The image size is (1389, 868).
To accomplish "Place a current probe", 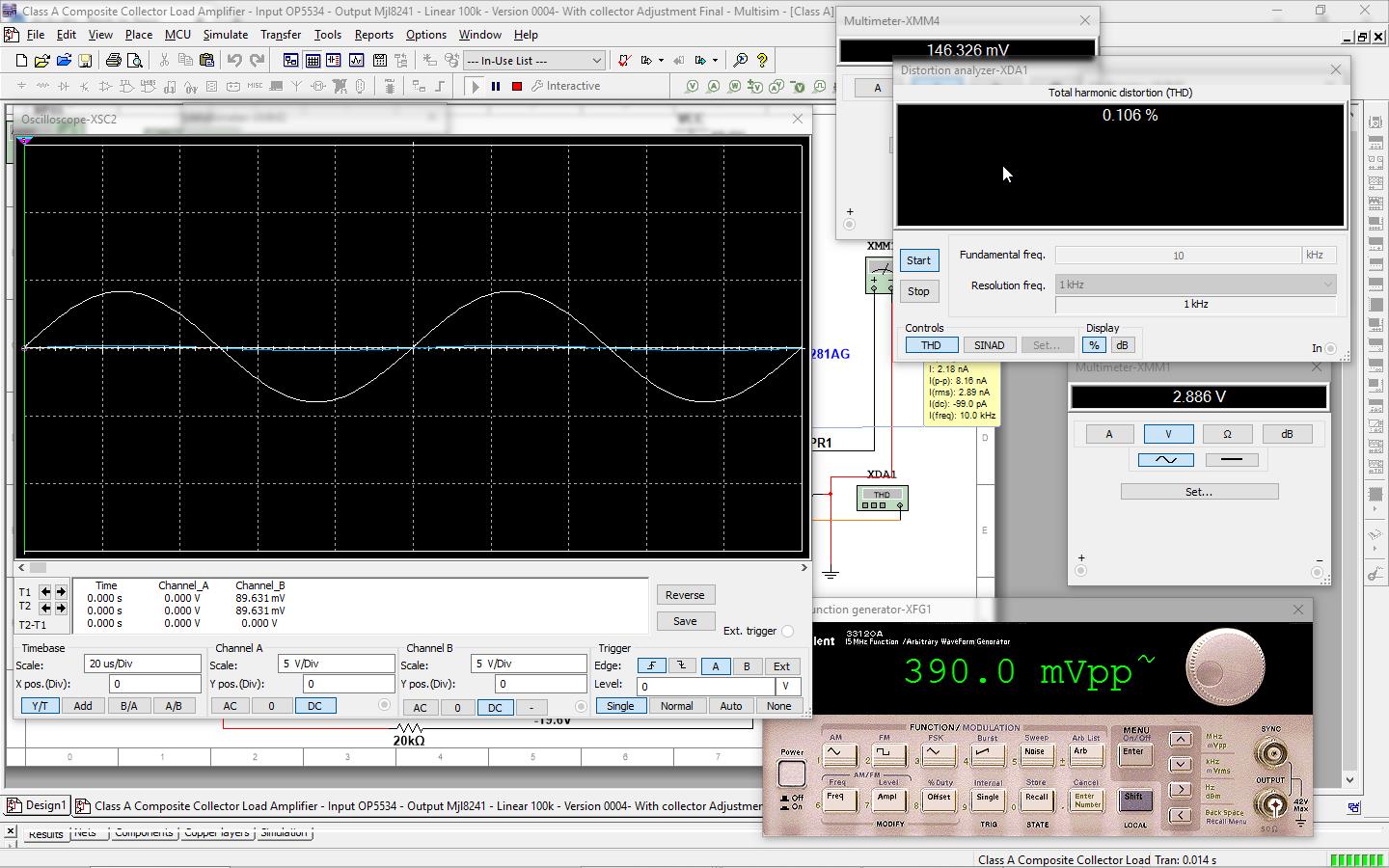I will [714, 86].
